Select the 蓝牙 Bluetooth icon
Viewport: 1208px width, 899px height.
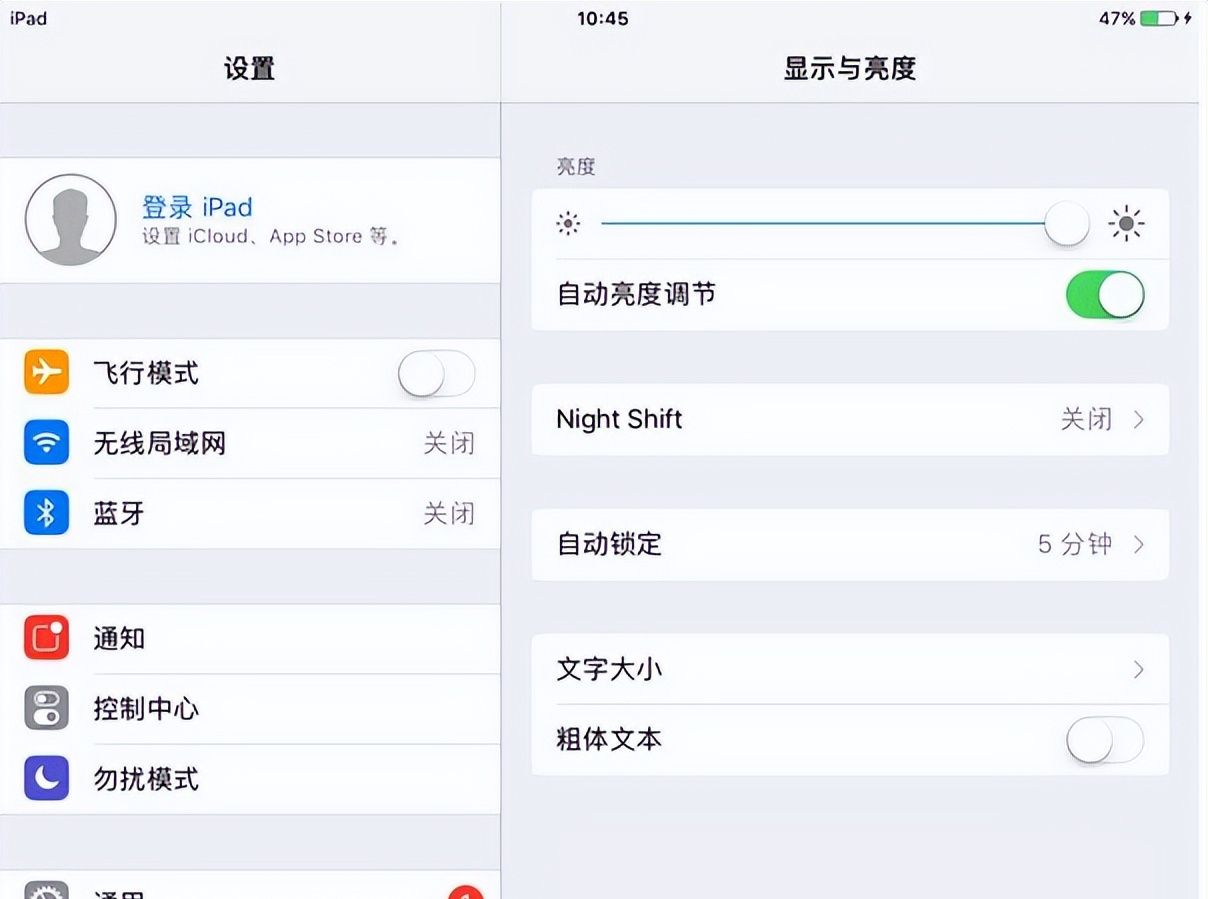[45, 513]
